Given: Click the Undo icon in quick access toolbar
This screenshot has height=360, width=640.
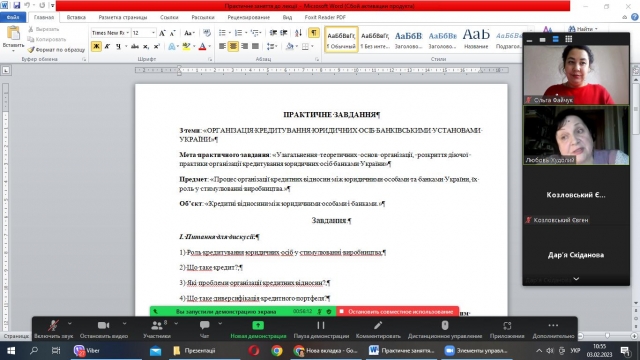Looking at the screenshot, I should coord(27,5).
